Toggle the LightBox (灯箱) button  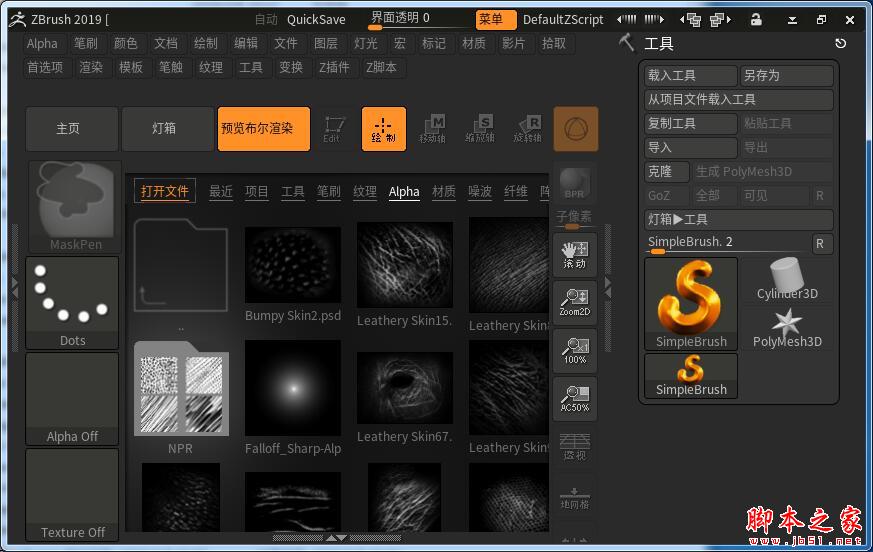(168, 129)
